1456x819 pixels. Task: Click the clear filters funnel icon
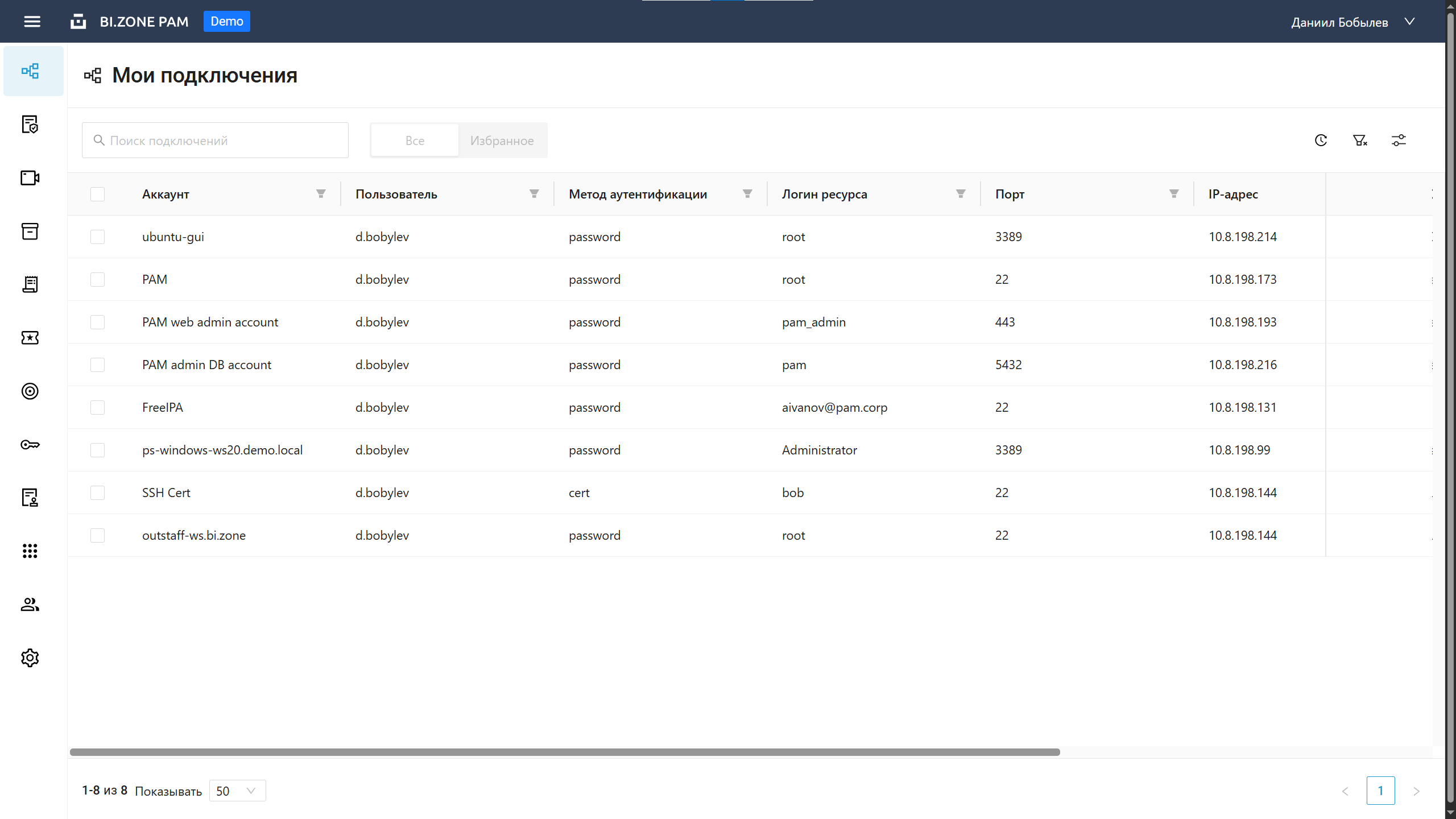click(x=1360, y=140)
